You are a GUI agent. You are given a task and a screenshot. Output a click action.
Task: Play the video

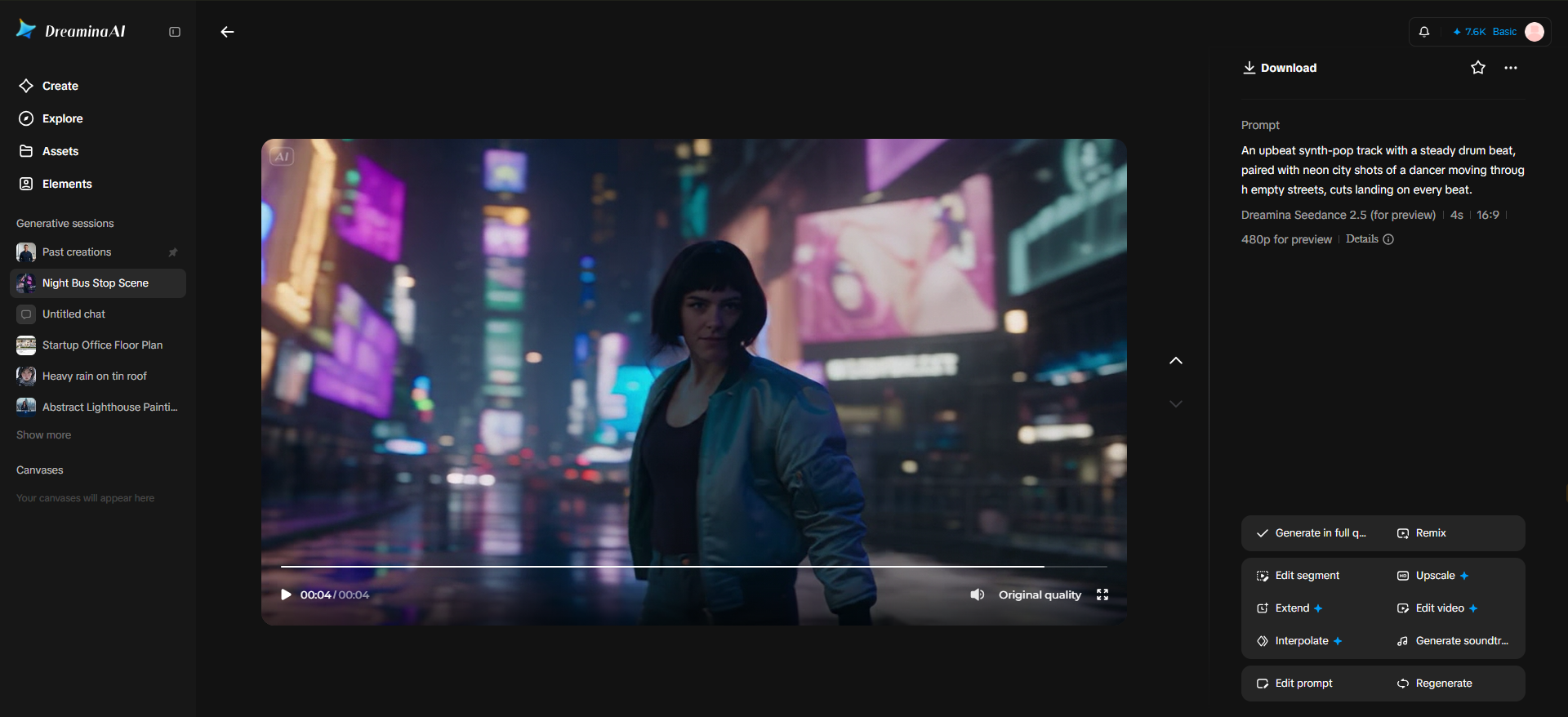(286, 595)
